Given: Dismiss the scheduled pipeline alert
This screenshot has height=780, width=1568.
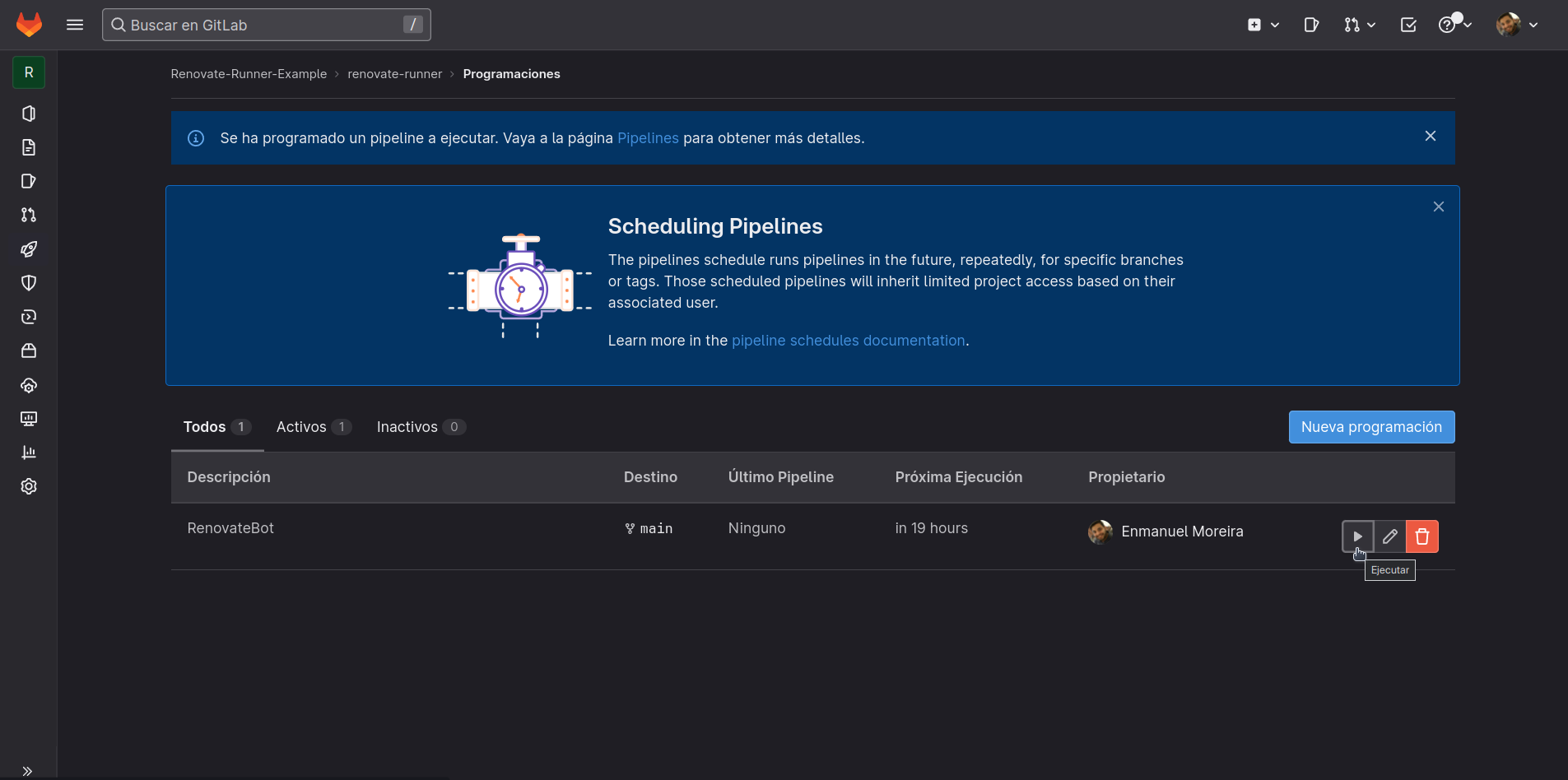Looking at the screenshot, I should click(1431, 136).
